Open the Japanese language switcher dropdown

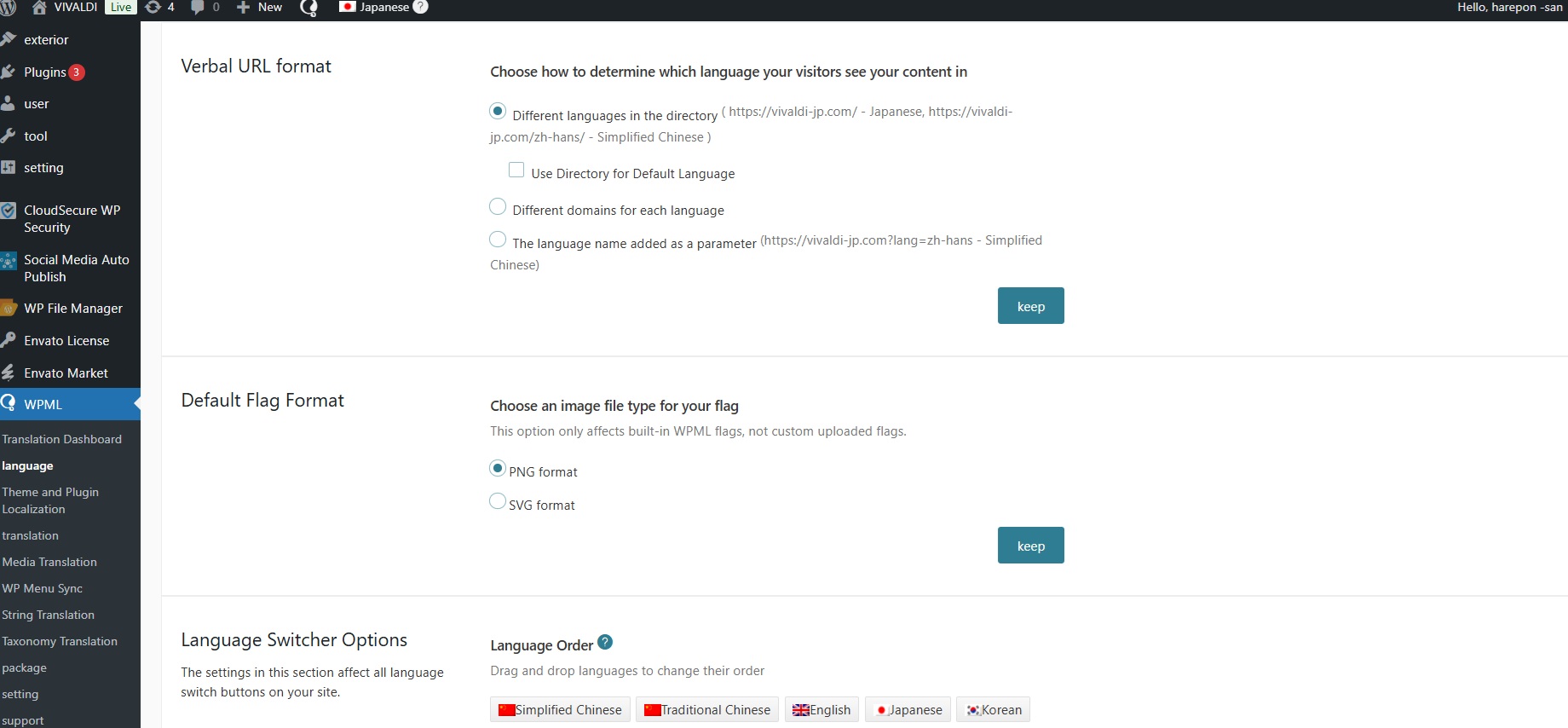click(x=383, y=8)
